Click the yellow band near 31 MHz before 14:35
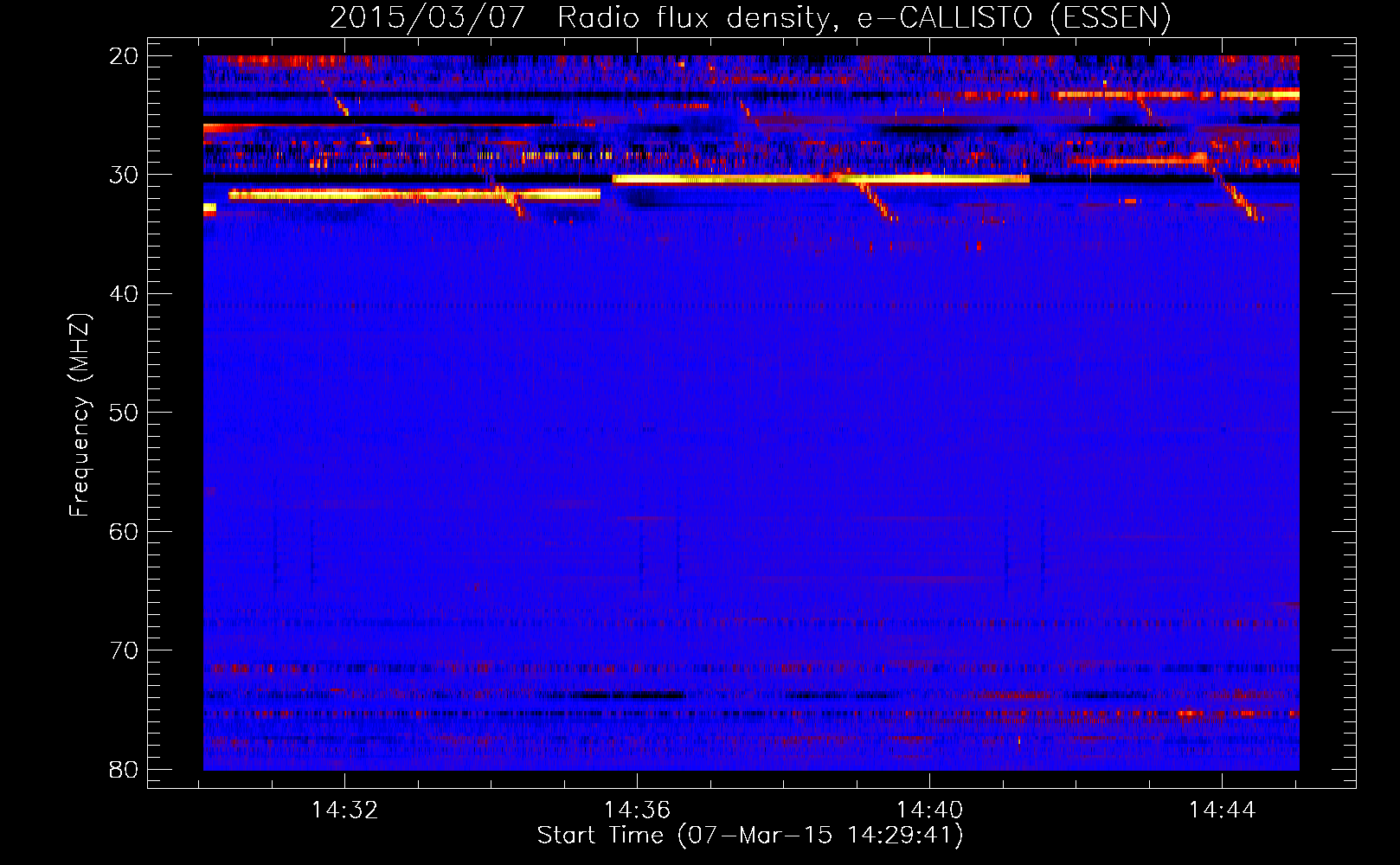 tap(414, 195)
